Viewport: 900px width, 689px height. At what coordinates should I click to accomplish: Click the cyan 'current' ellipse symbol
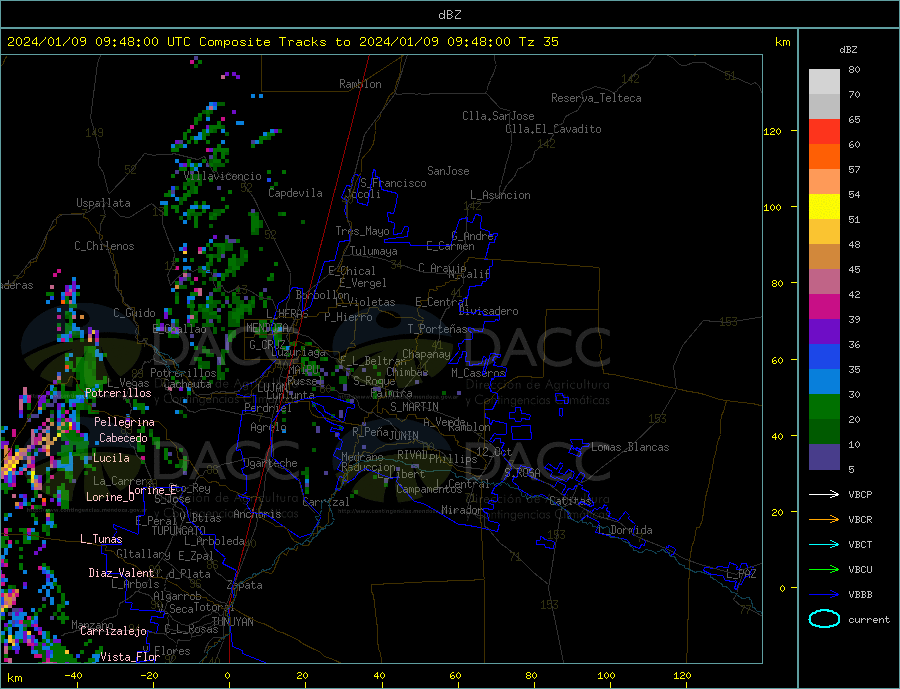(x=824, y=619)
